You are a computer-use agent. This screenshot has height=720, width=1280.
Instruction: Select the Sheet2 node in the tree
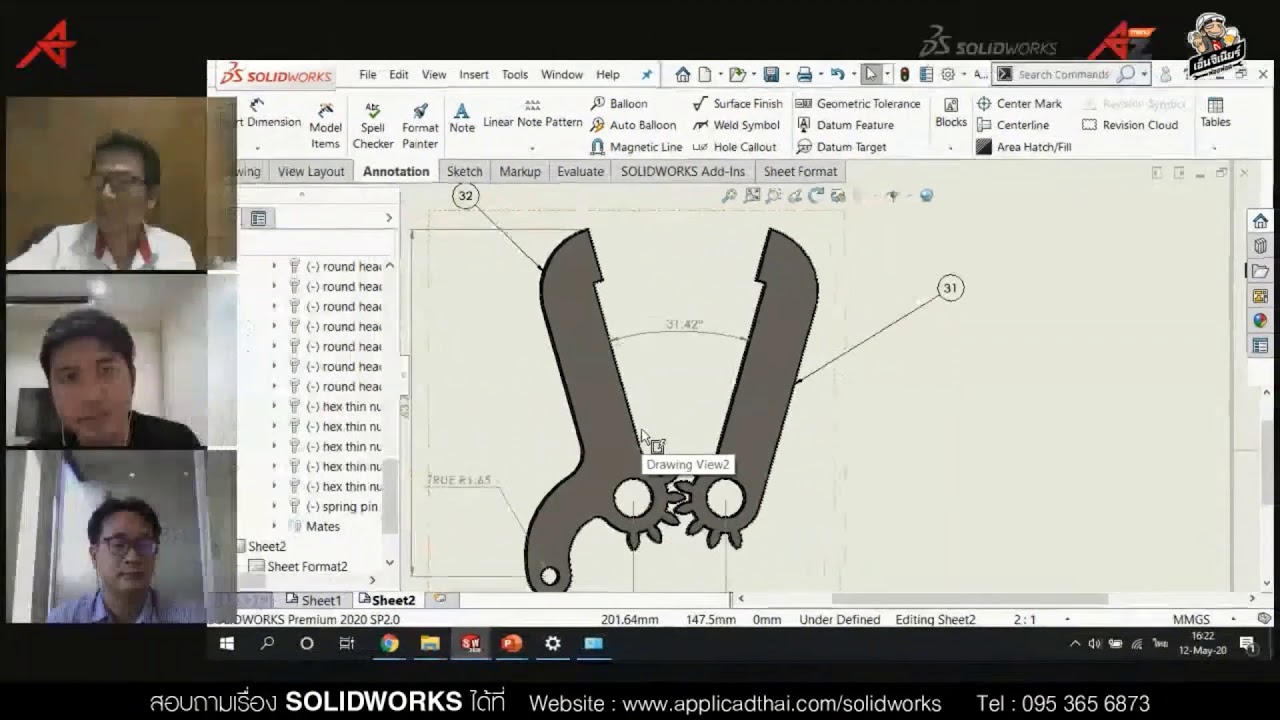[261, 546]
